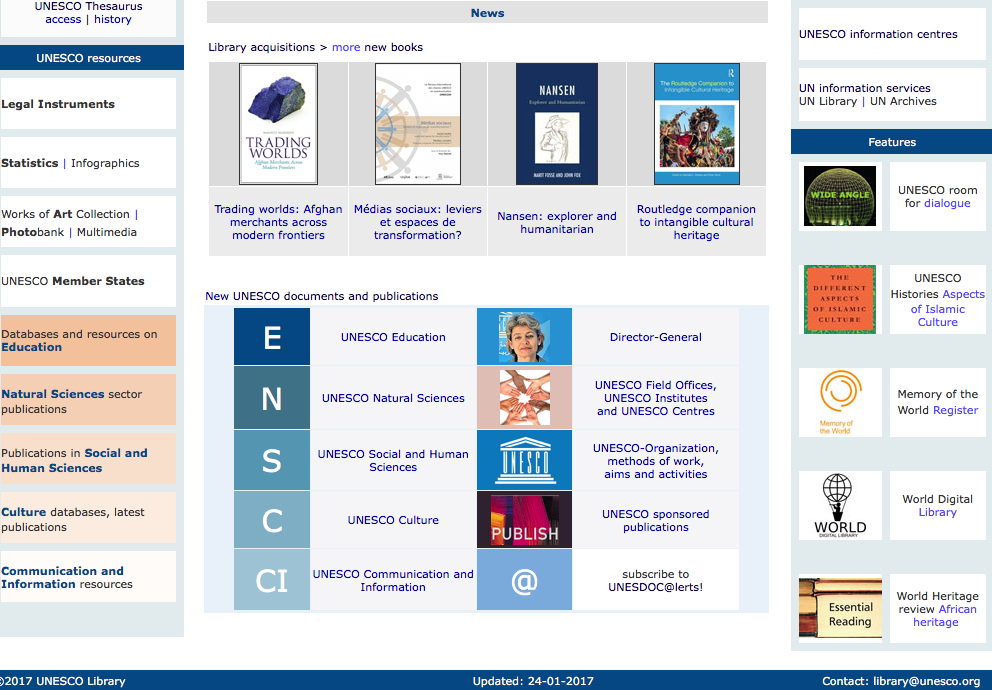992x690 pixels.
Task: Click the E icon for UNESCO Education
Action: coord(272,336)
